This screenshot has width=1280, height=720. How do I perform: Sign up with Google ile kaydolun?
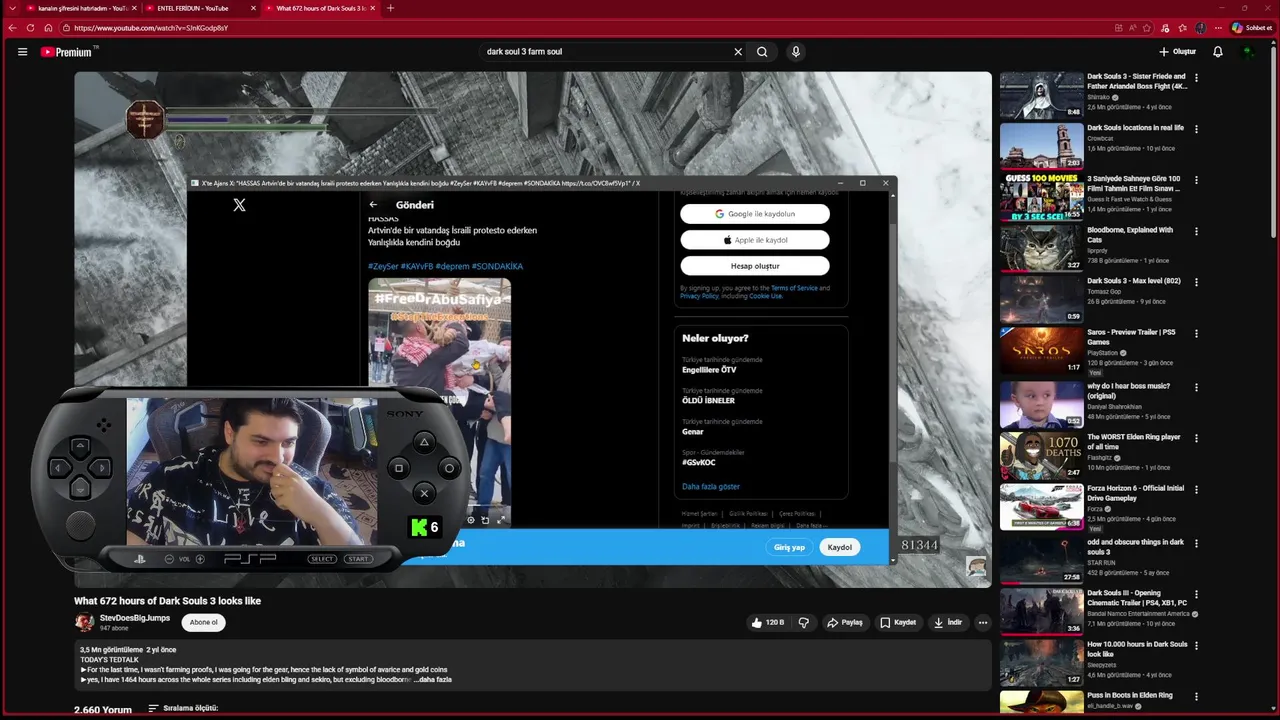pyautogui.click(x=755, y=214)
